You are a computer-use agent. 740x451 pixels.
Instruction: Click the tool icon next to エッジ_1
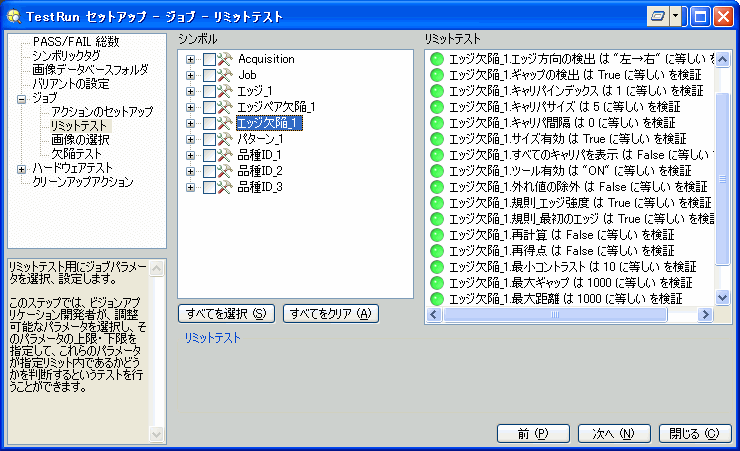225,91
